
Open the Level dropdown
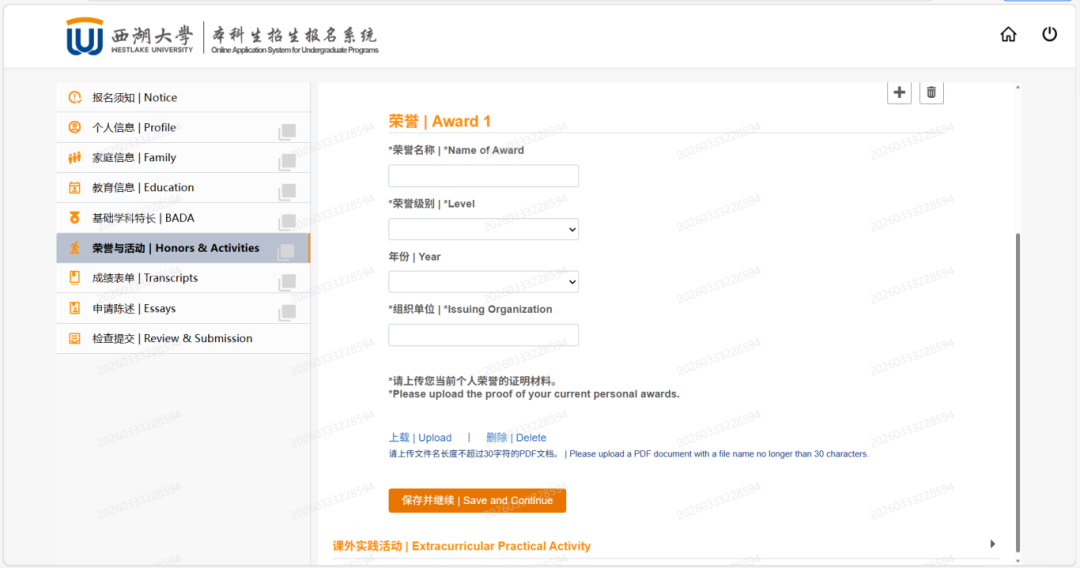(x=483, y=229)
